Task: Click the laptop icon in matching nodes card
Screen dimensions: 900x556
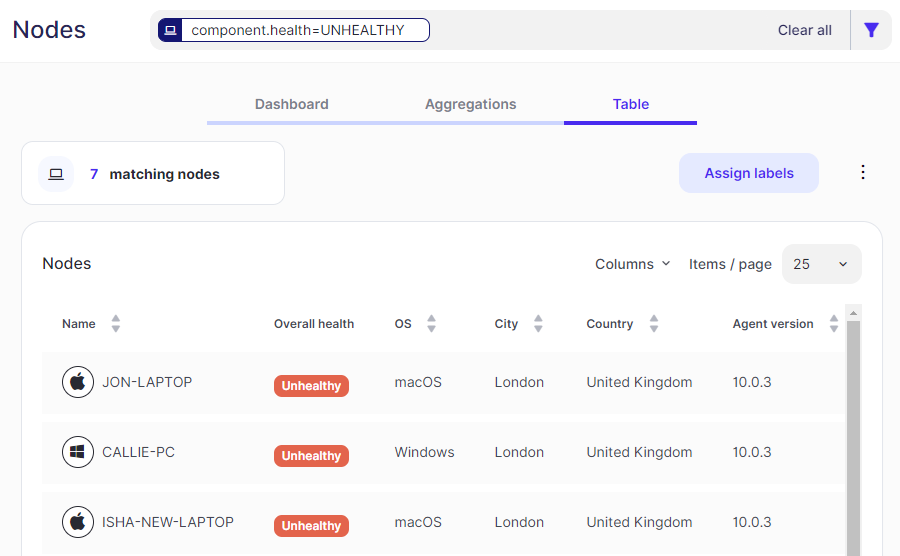Action: [x=56, y=174]
